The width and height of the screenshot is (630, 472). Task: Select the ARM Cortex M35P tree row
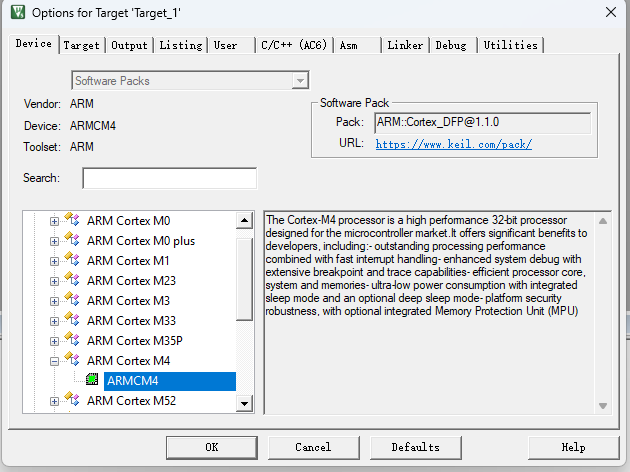[x=135, y=341]
